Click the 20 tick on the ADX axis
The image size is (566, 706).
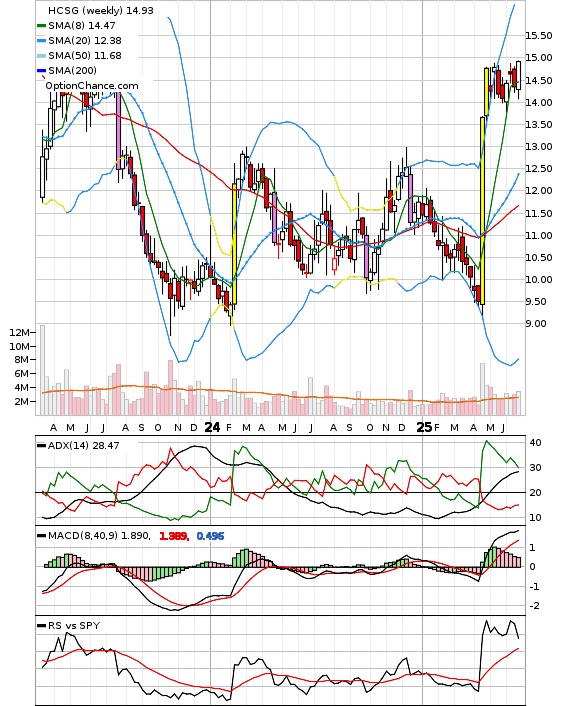[x=535, y=493]
